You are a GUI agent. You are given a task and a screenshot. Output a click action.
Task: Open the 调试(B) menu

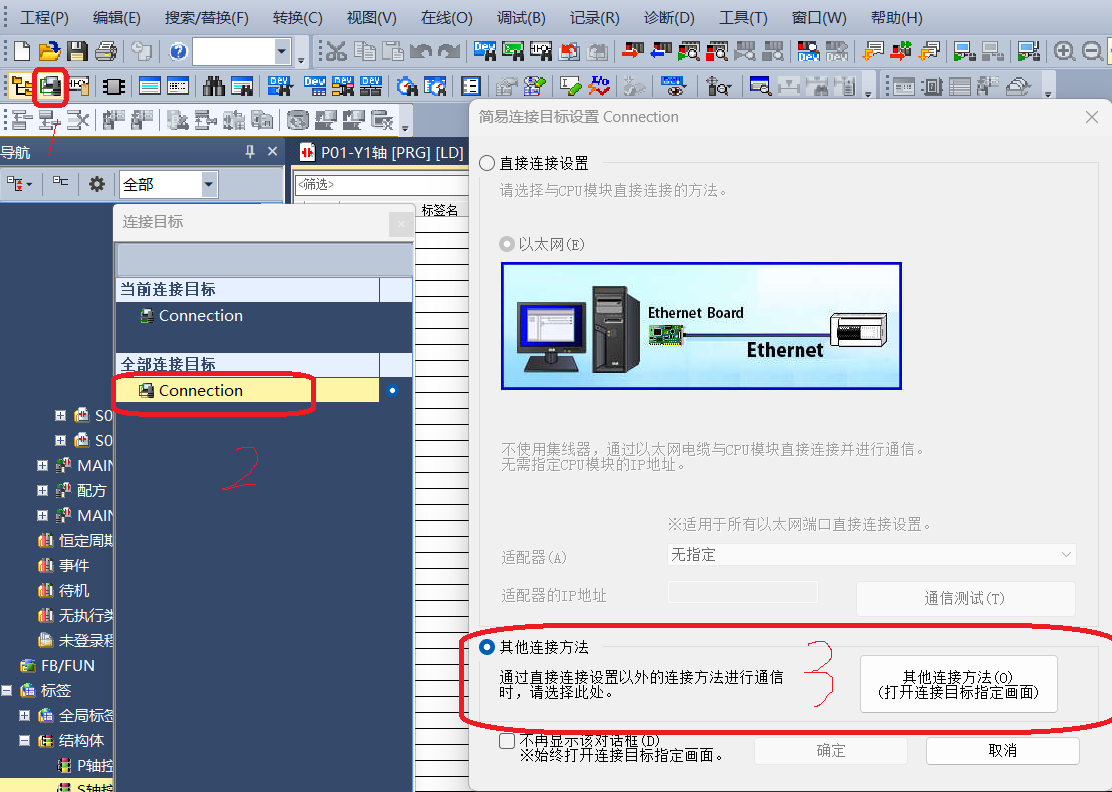coord(521,18)
